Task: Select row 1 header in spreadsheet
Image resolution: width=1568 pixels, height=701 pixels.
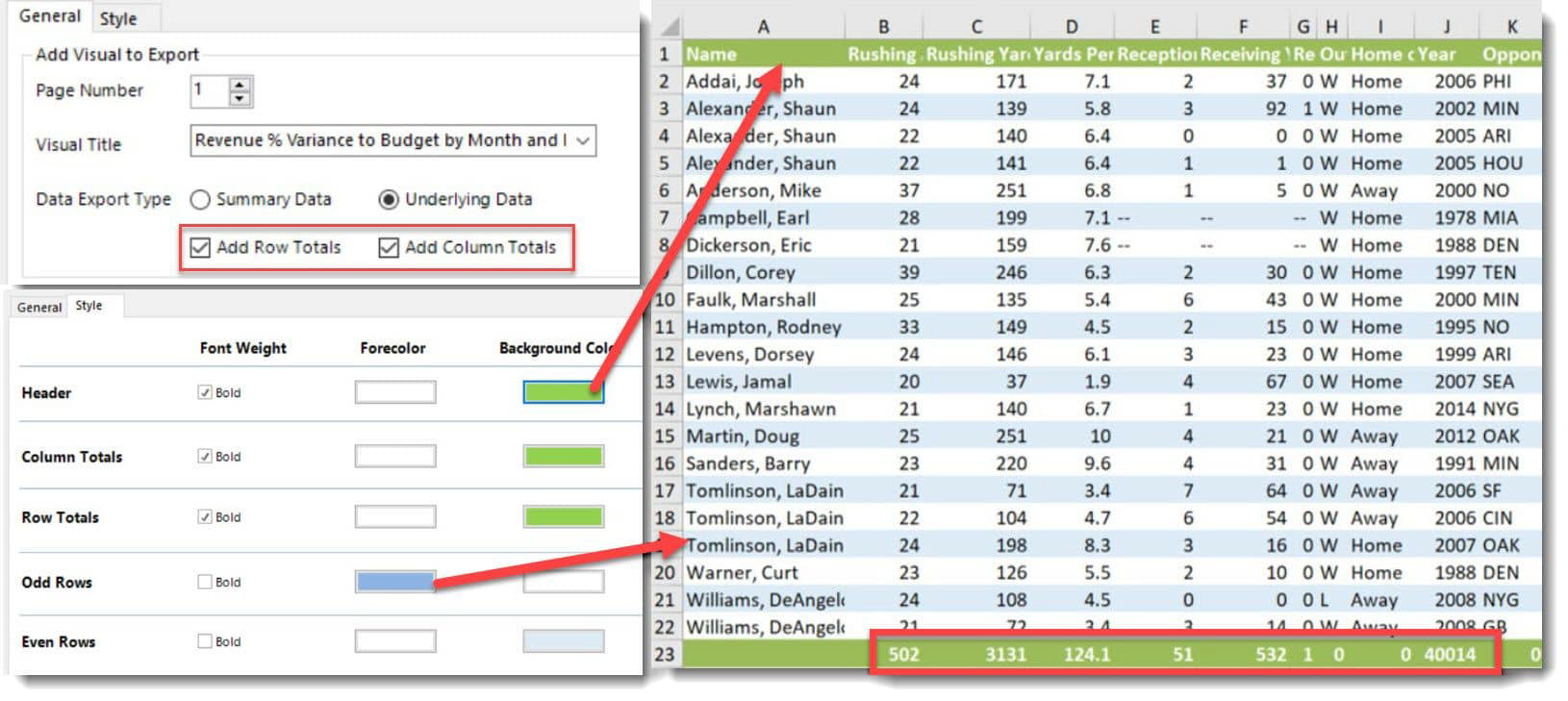Action: (666, 54)
